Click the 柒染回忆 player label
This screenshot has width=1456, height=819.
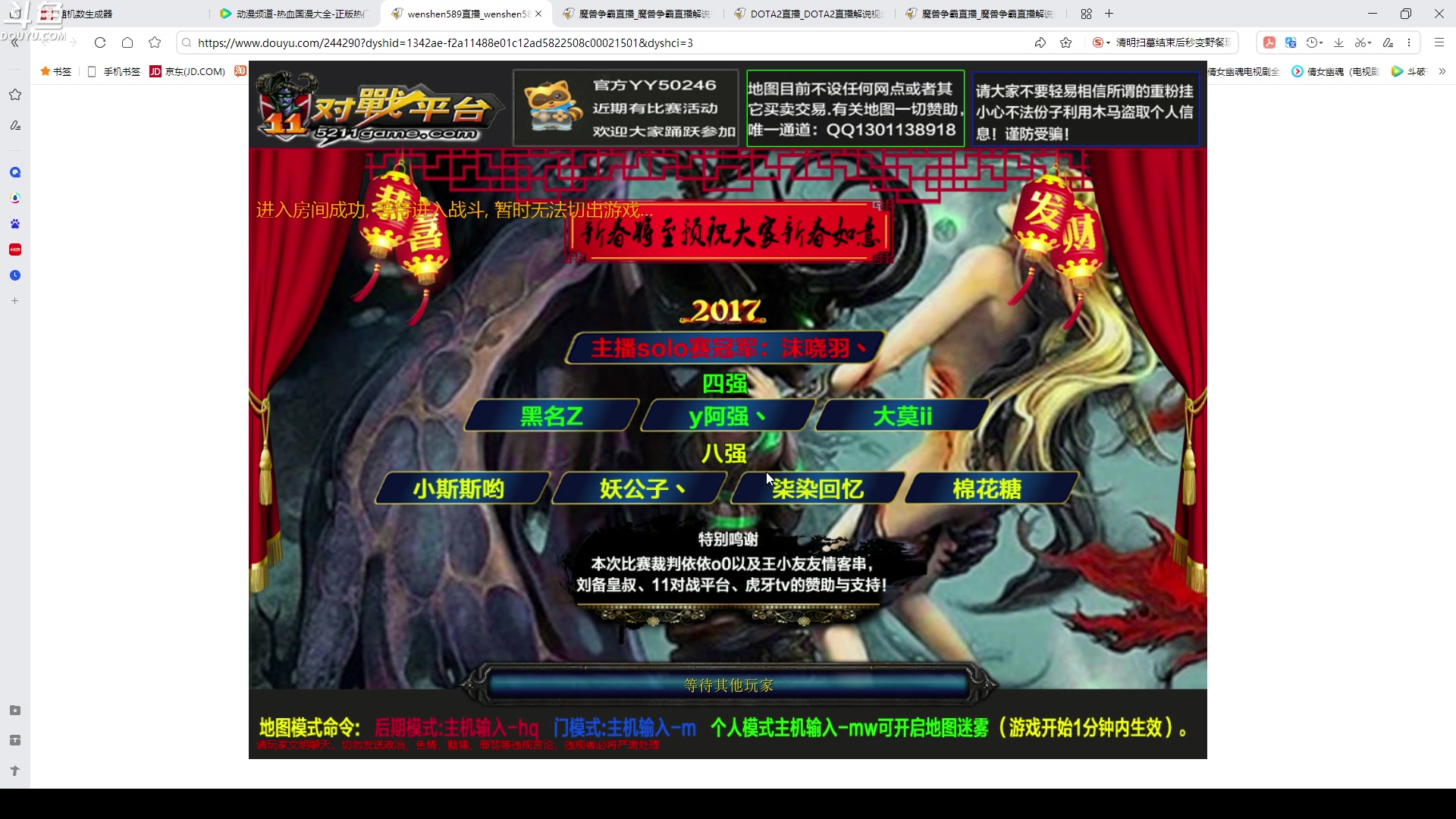point(817,488)
